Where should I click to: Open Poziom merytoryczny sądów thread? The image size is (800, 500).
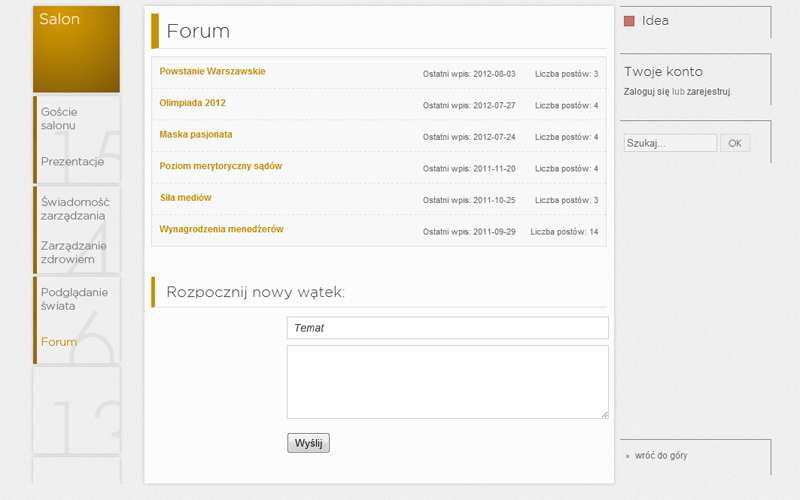tap(220, 166)
